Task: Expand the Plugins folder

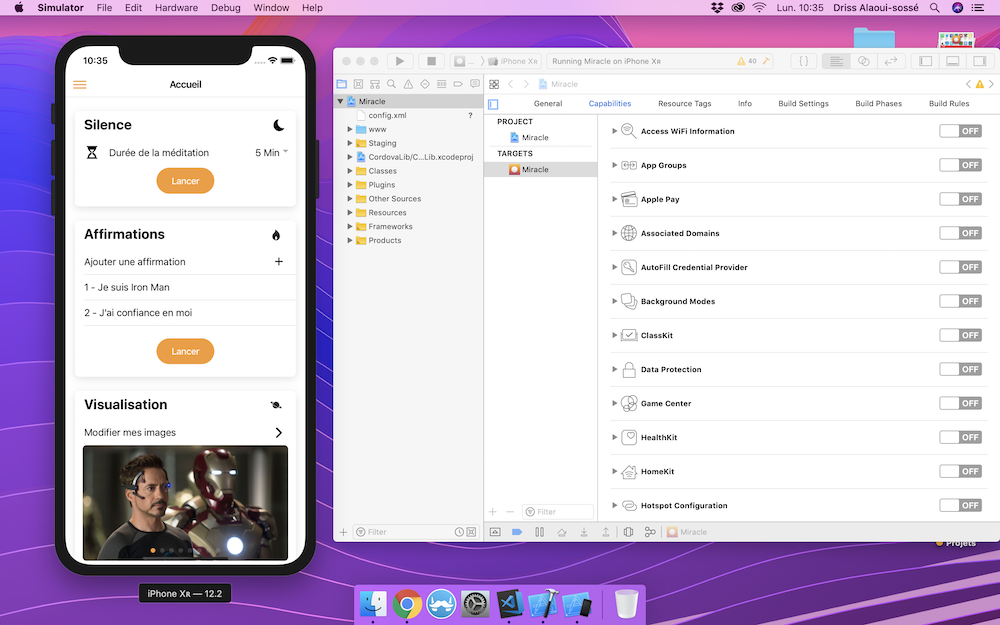Action: click(x=349, y=185)
